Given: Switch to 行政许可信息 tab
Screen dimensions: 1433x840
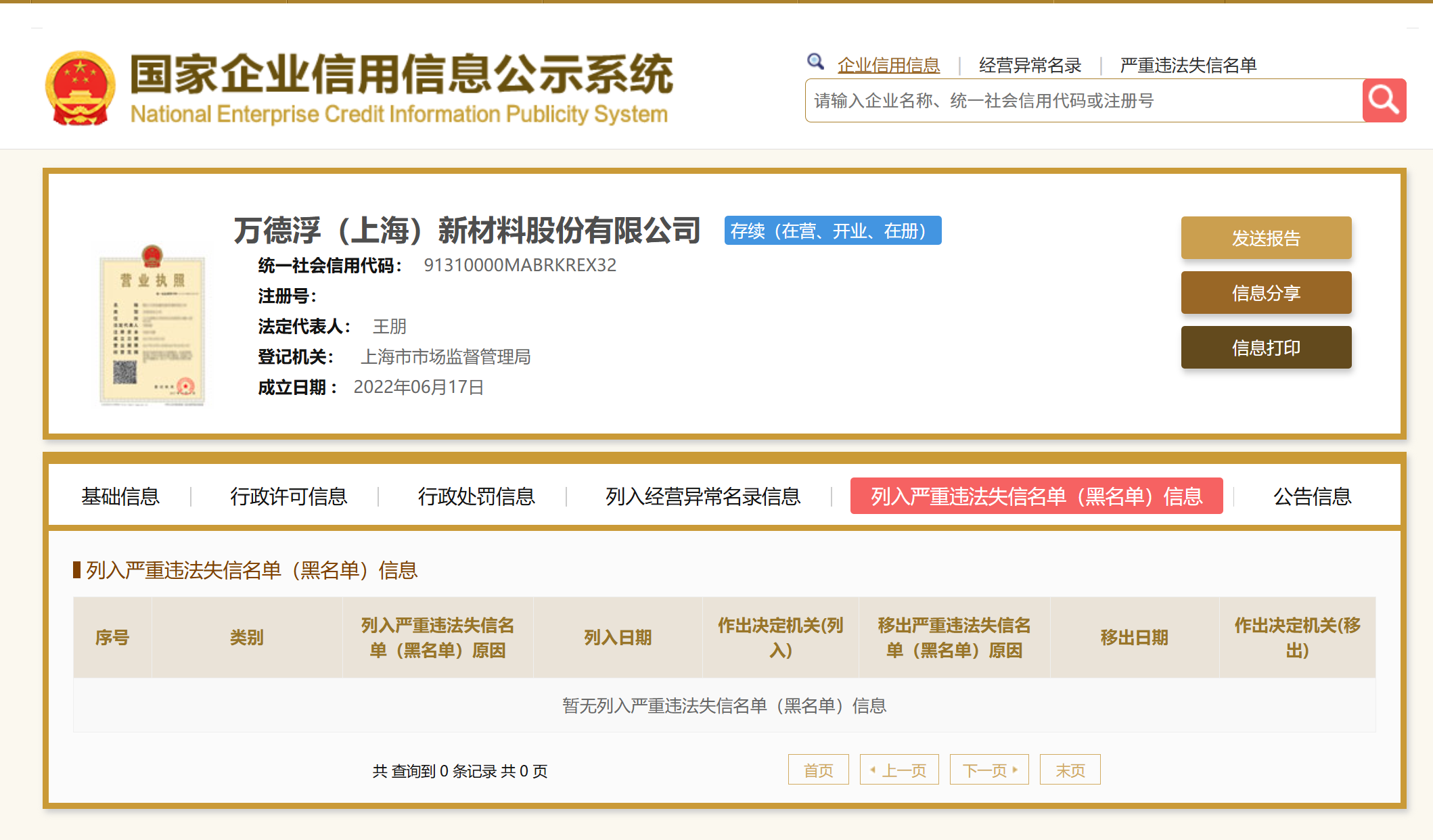Looking at the screenshot, I should [x=289, y=496].
